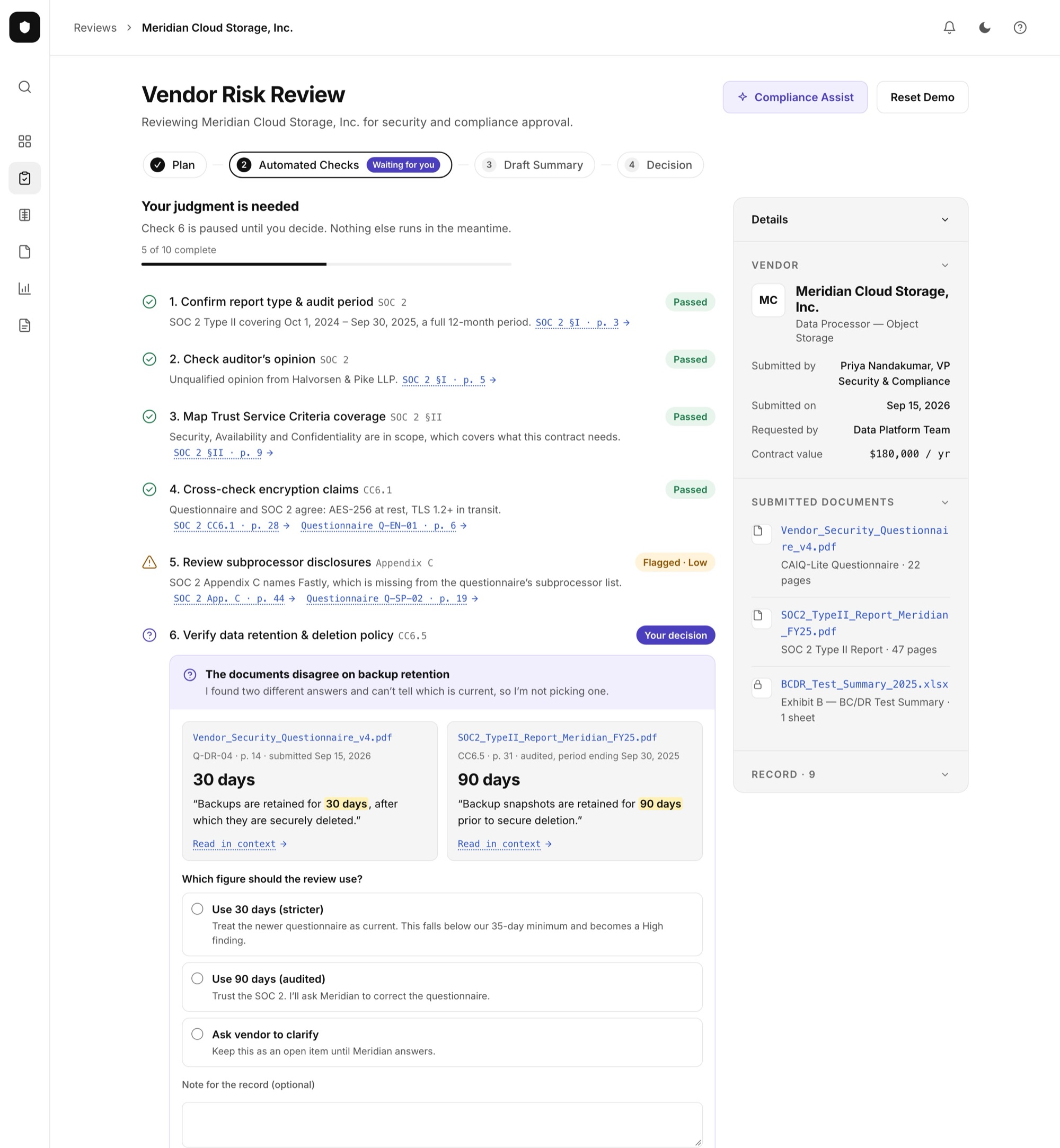Toggle dark mode moon icon
The width and height of the screenshot is (1060, 1148).
point(985,28)
